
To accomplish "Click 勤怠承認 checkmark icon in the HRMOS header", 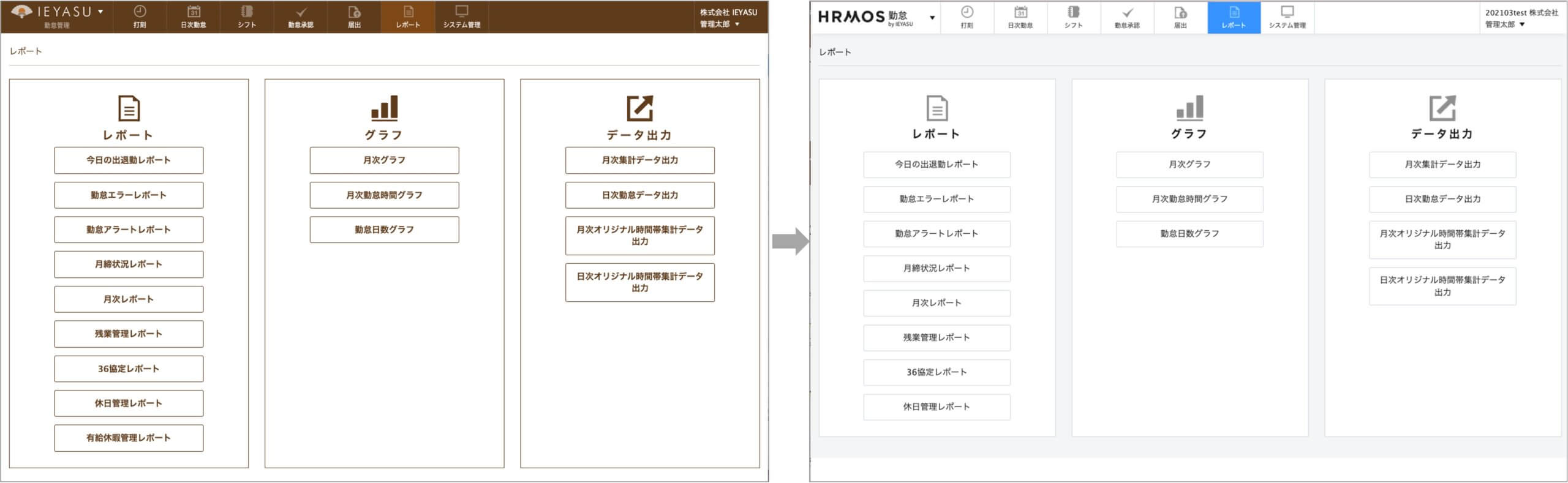I will (x=1127, y=12).
